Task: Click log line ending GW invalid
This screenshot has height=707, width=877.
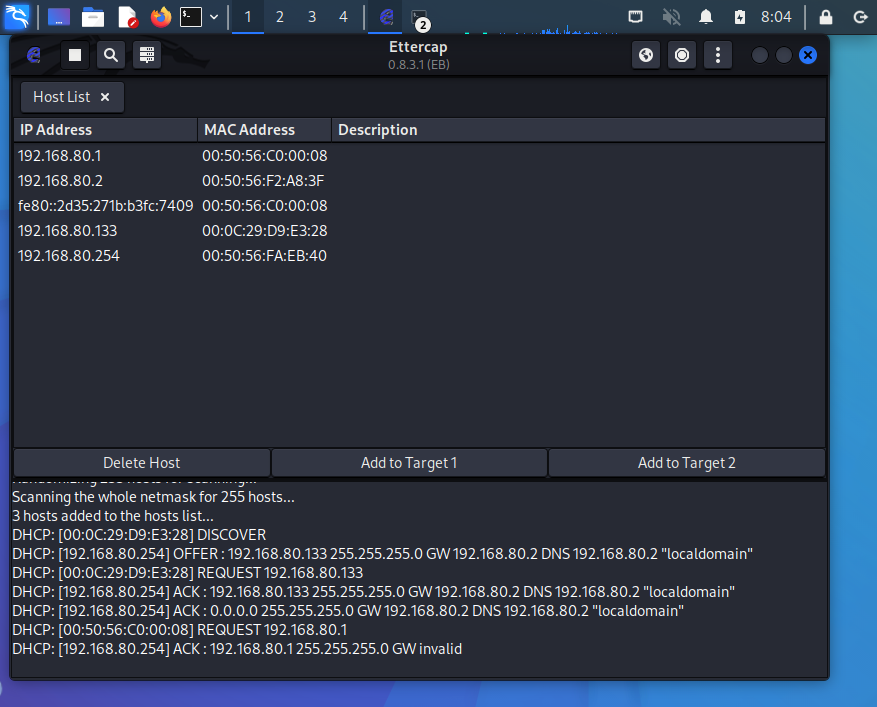Action: pyautogui.click(x=237, y=649)
